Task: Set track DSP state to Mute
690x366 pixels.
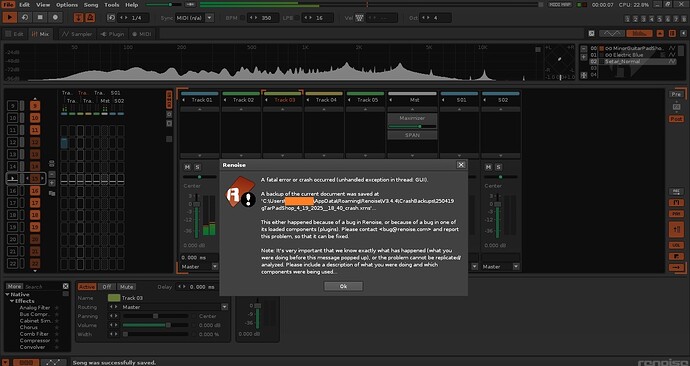Action: point(126,287)
